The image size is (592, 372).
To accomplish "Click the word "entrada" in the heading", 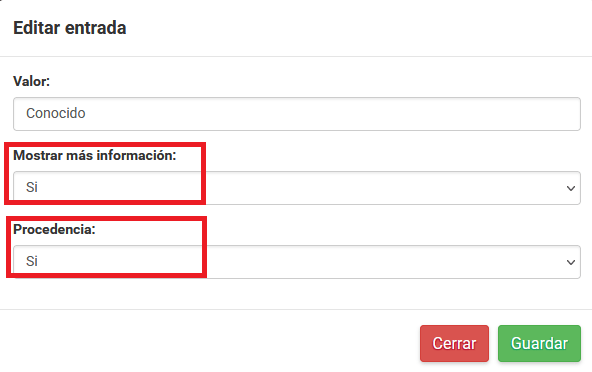I will pyautogui.click(x=96, y=28).
